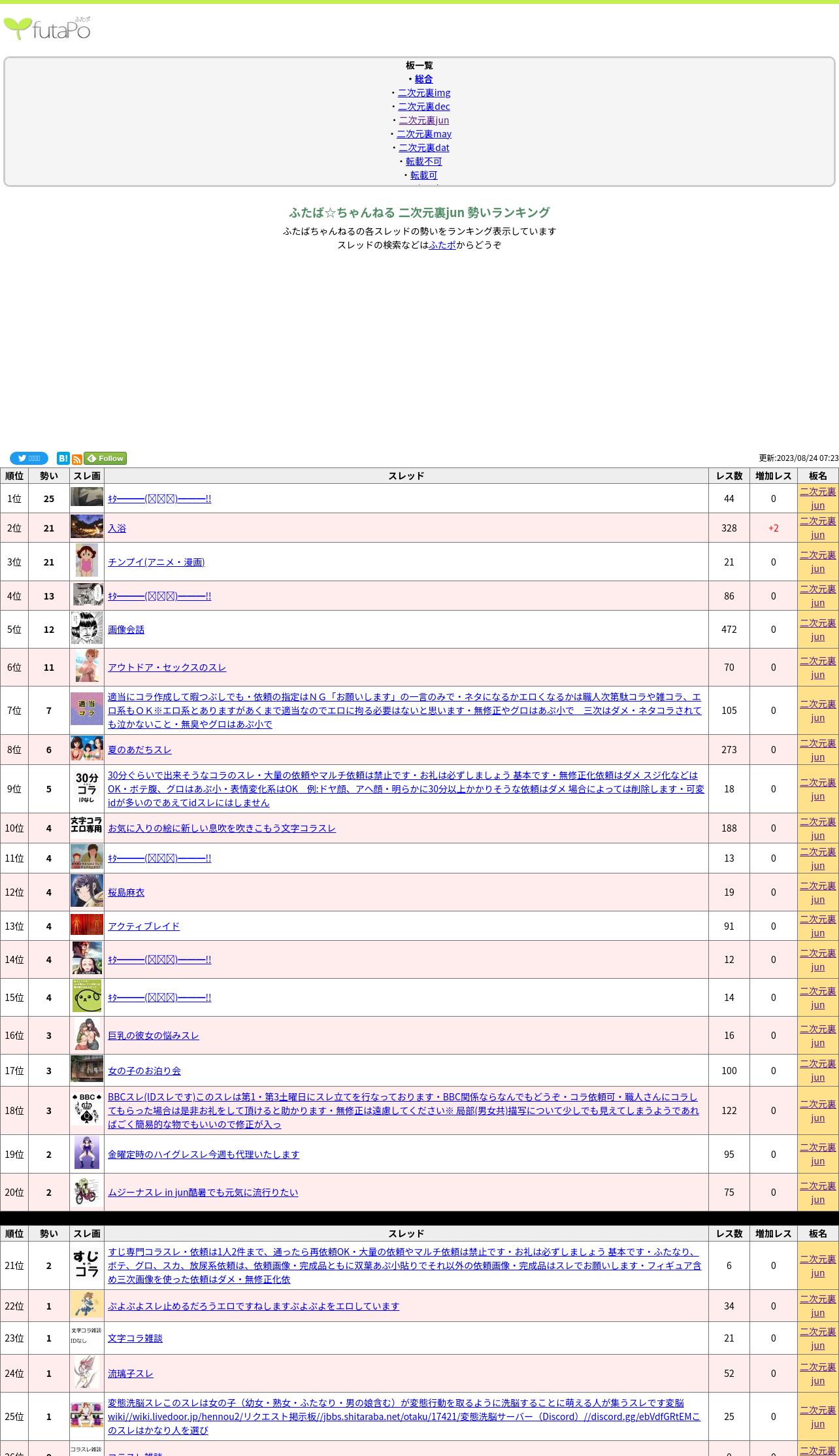Click the 夏のあだちスレ thumbnail
The width and height of the screenshot is (839, 1456).
(87, 748)
